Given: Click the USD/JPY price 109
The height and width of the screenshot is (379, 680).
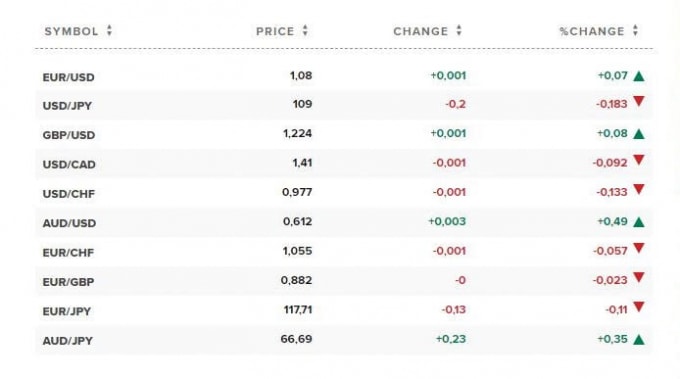Looking at the screenshot, I should 302,104.
